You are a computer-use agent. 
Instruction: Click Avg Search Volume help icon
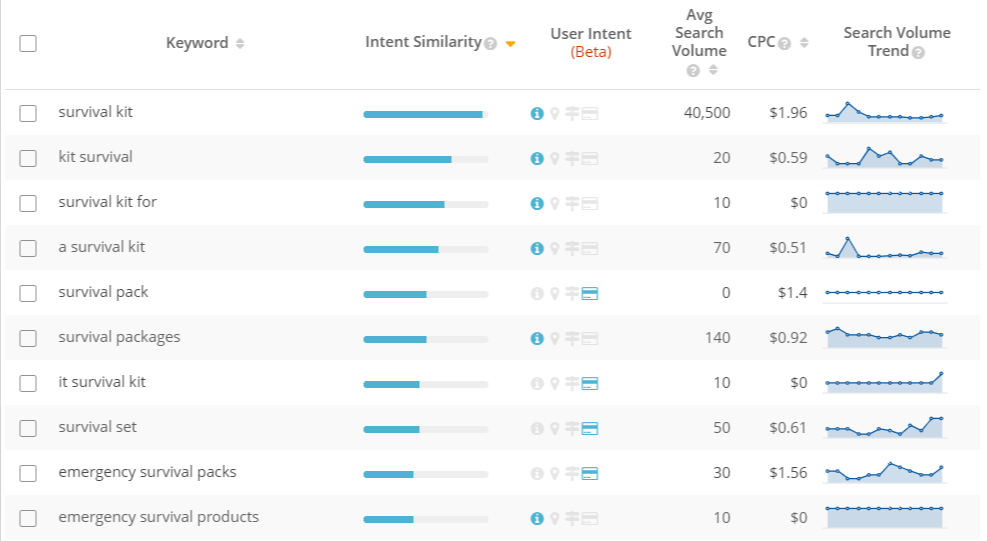tap(693, 71)
